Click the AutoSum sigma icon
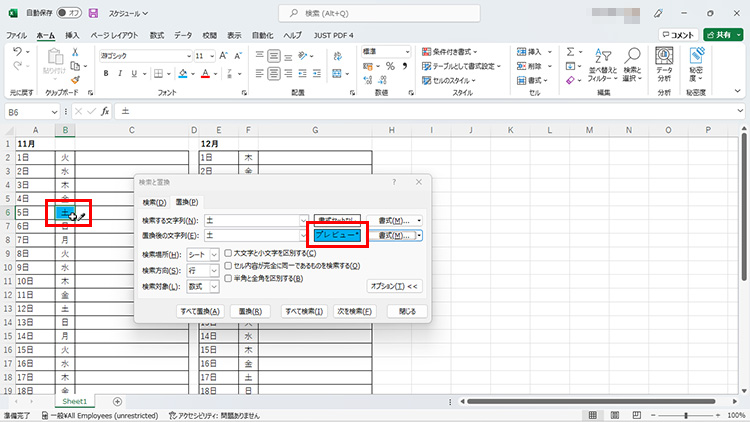 coord(571,52)
